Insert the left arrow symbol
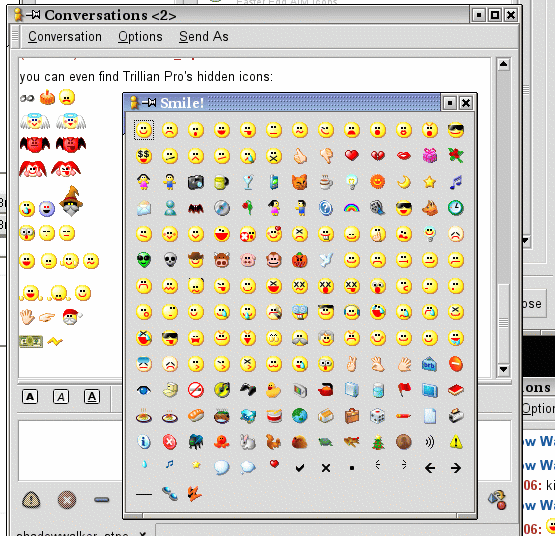 430,468
